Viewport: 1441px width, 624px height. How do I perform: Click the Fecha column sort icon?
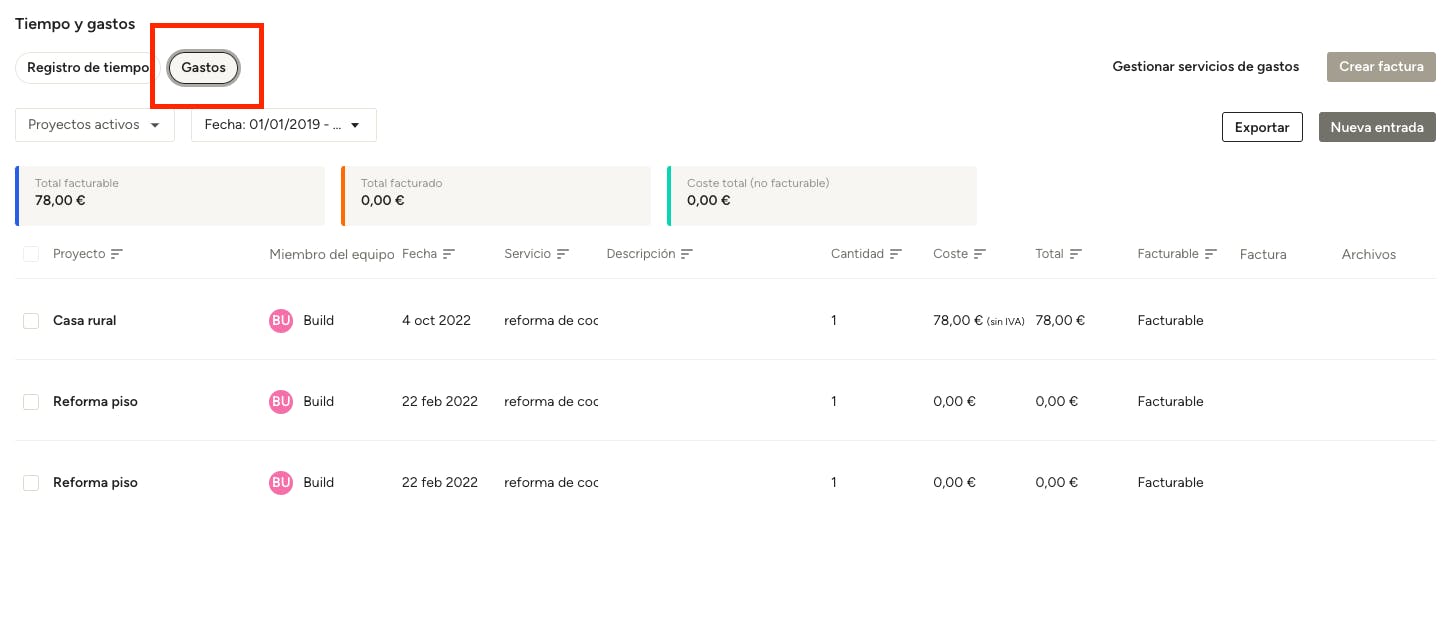click(448, 254)
